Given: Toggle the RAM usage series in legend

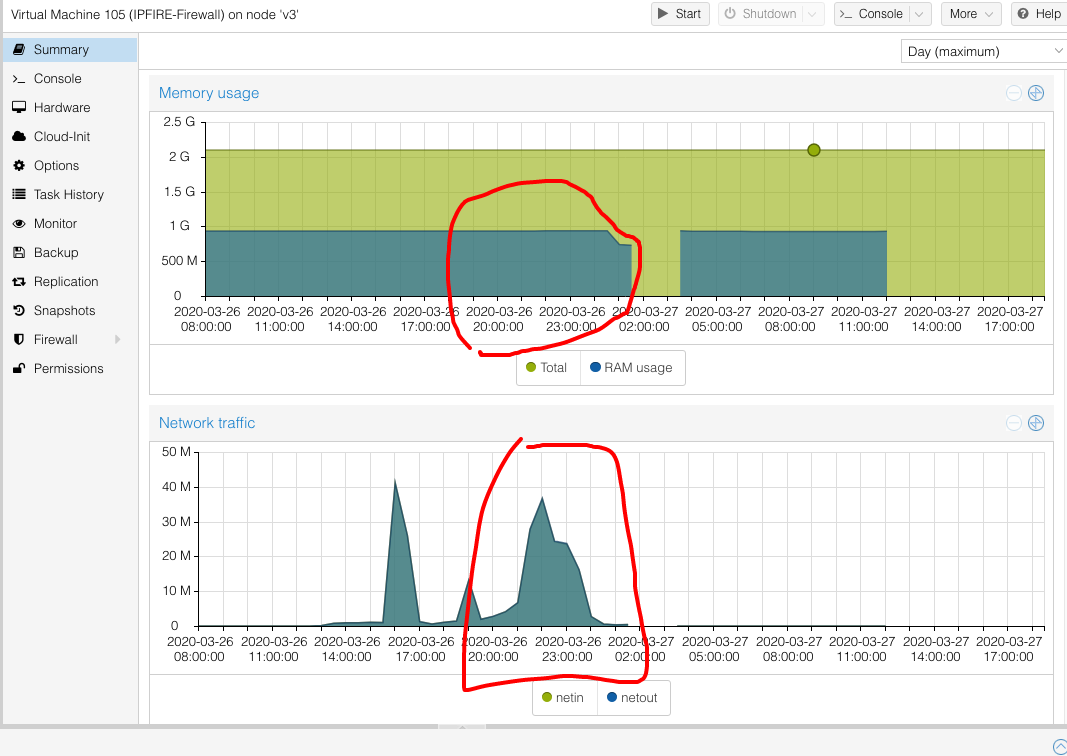Looking at the screenshot, I should pos(631,367).
